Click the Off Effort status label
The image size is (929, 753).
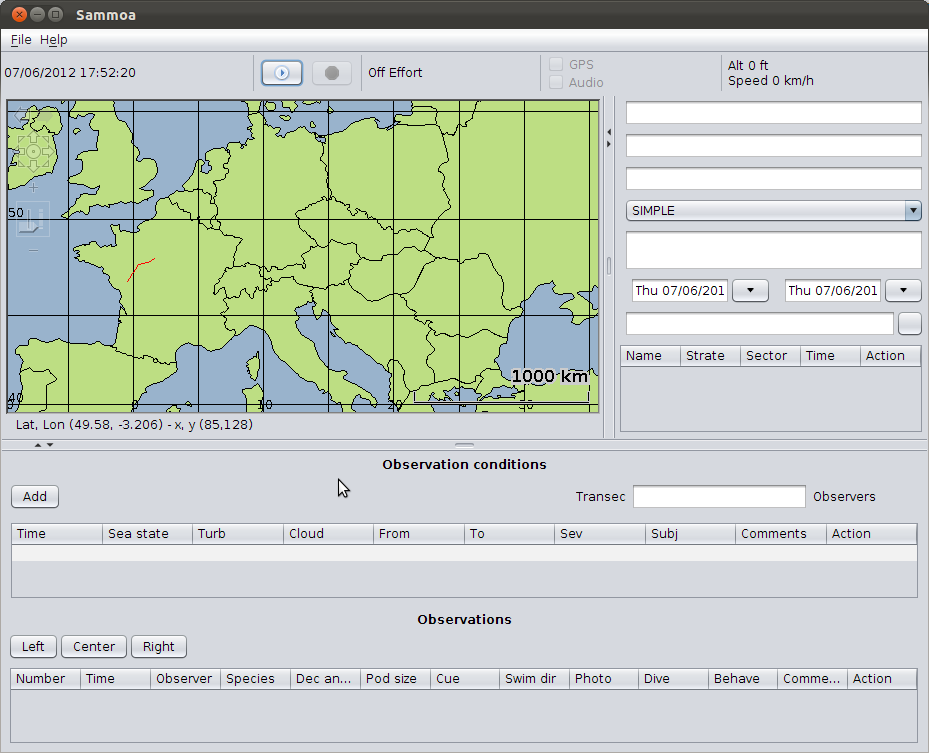pyautogui.click(x=395, y=72)
